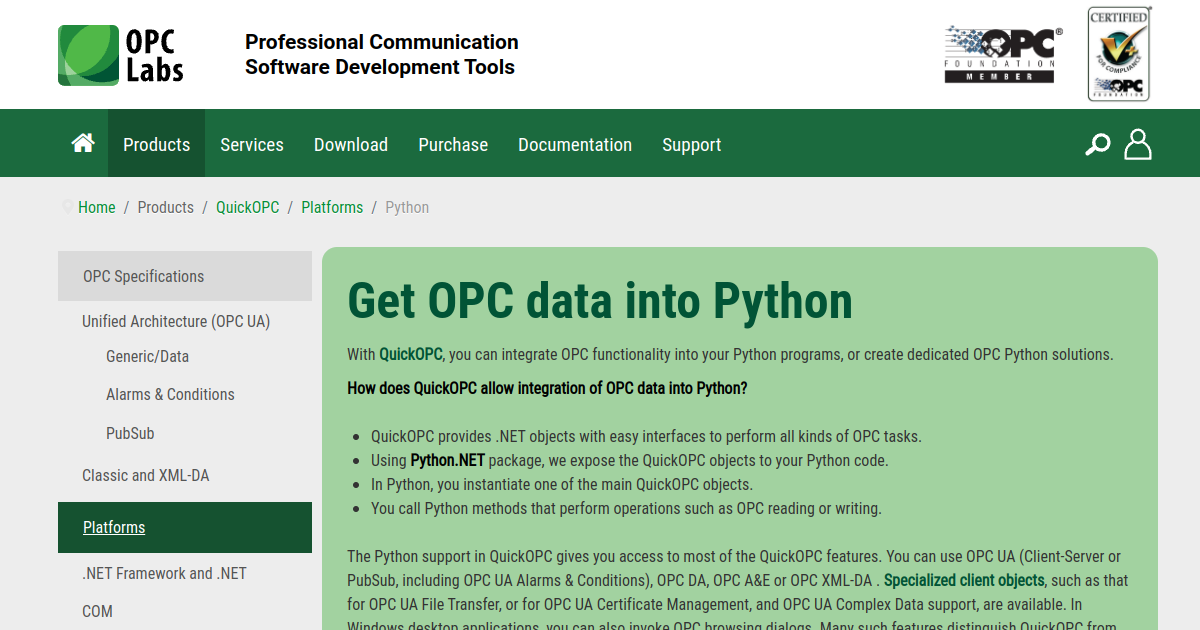Open the Products menu
The image size is (1200, 630).
coord(156,144)
